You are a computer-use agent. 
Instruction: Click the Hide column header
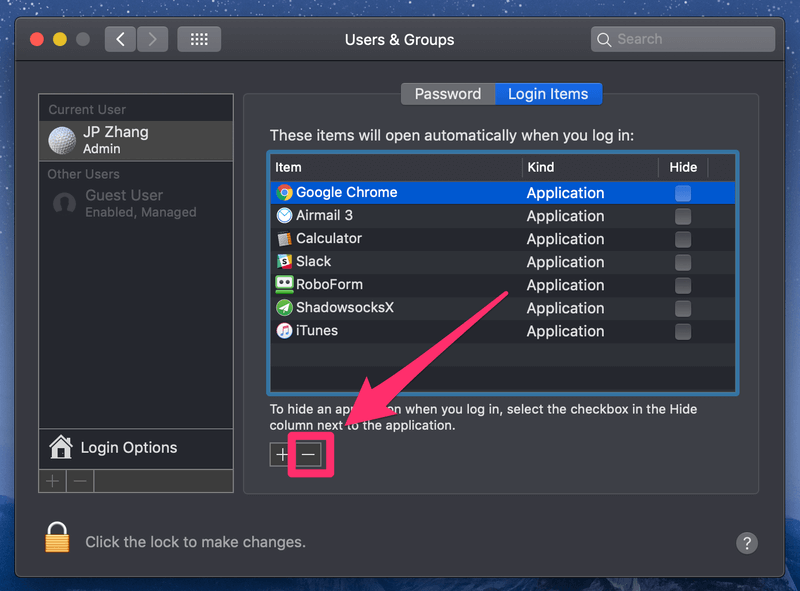pos(683,167)
